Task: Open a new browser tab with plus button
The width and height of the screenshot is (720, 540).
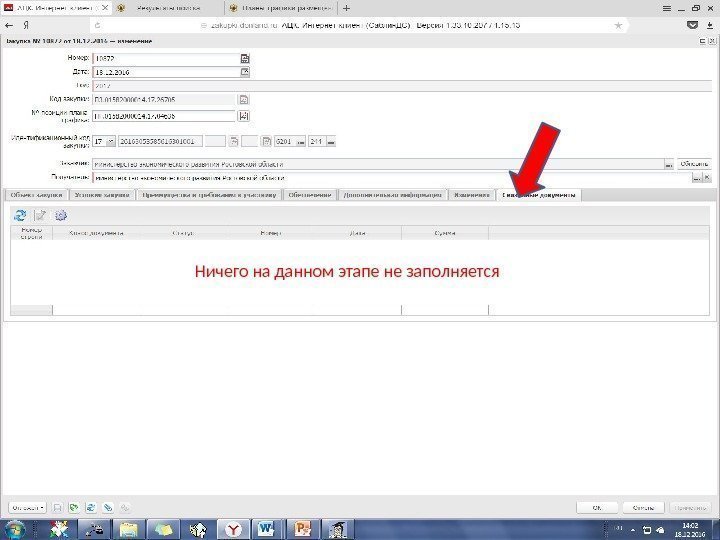Action: pyautogui.click(x=346, y=8)
